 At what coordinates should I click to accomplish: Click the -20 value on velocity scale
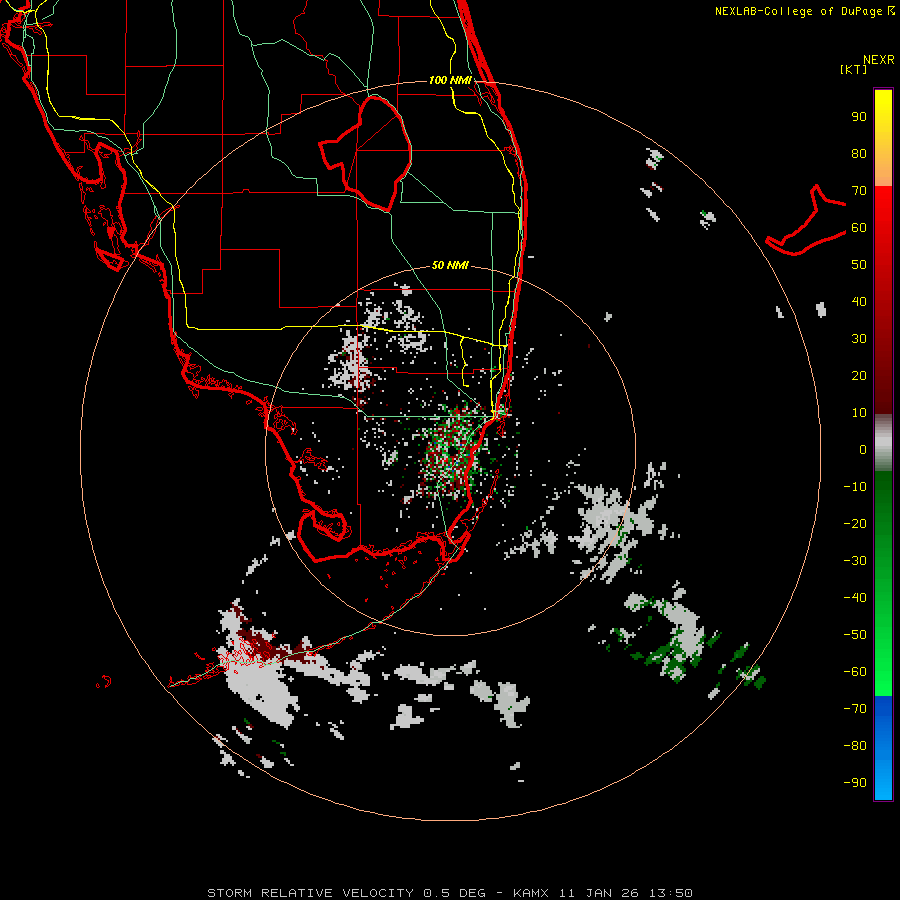(x=855, y=524)
